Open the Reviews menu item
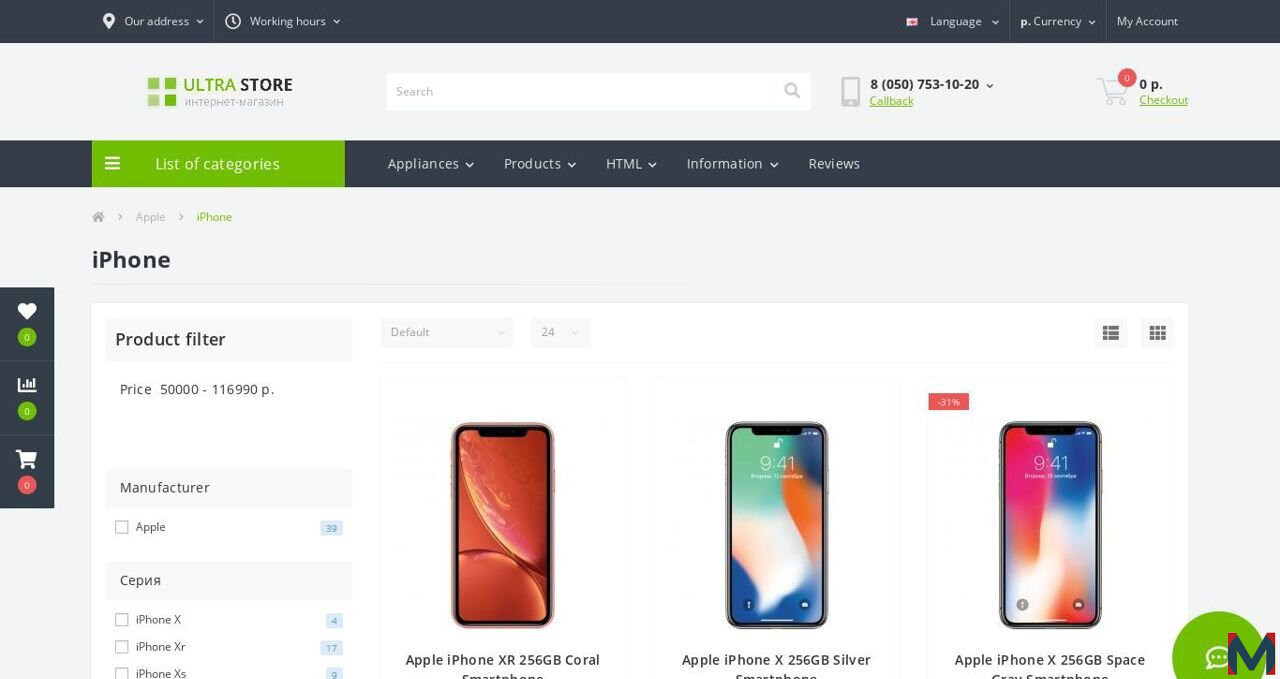Screen dimensions: 1280x679 click(x=834, y=164)
